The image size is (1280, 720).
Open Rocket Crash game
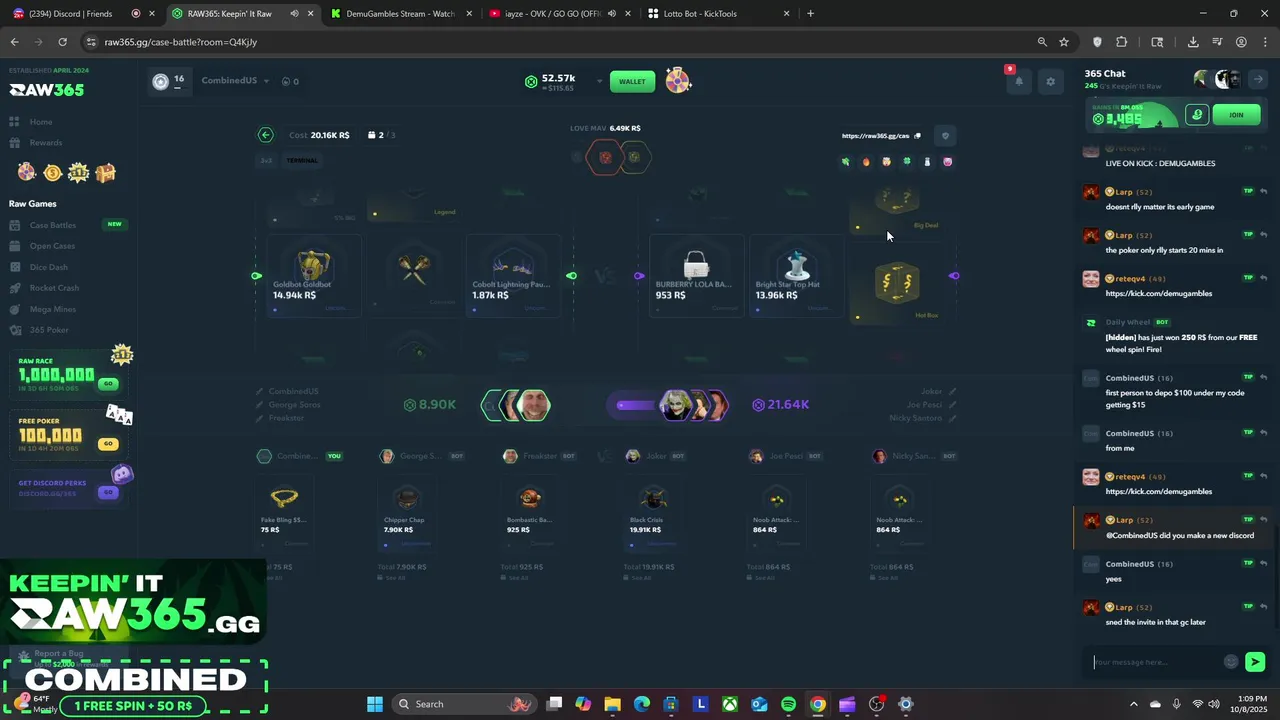coord(54,288)
